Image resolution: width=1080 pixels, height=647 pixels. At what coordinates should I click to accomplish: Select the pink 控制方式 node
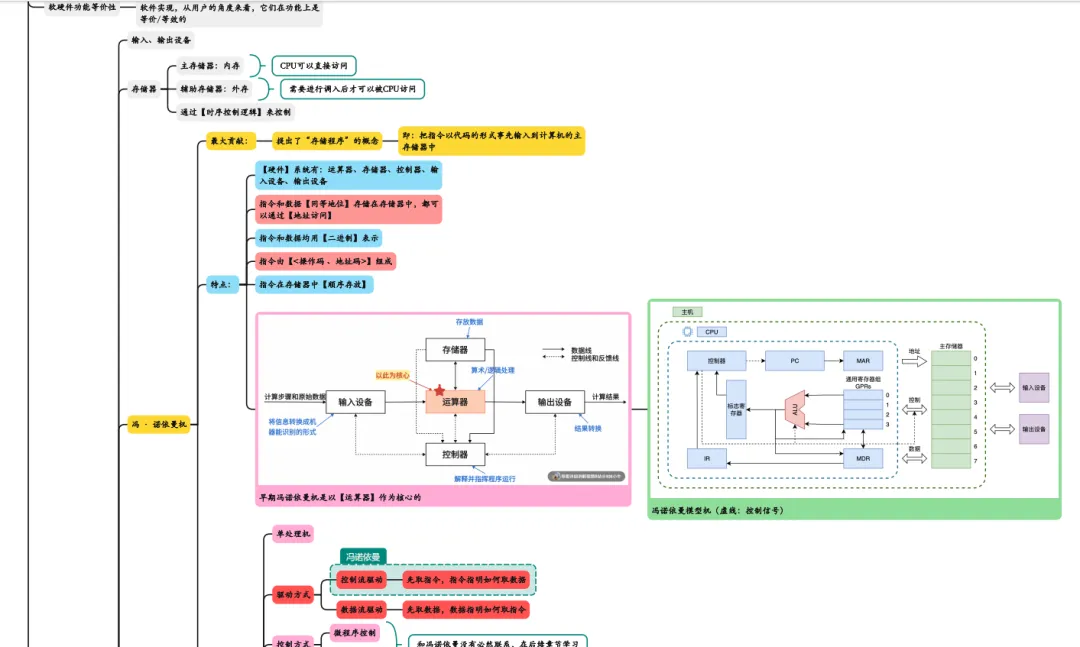click(293, 642)
